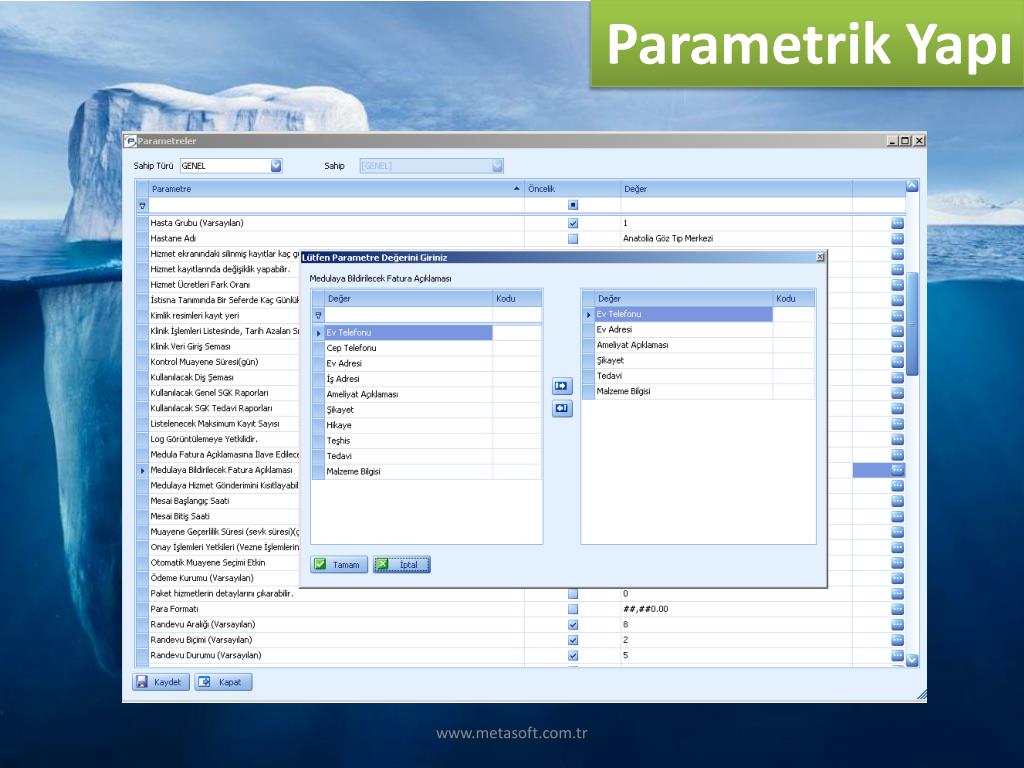Click the filter icon in dialog left list
The image size is (1024, 768).
(319, 315)
